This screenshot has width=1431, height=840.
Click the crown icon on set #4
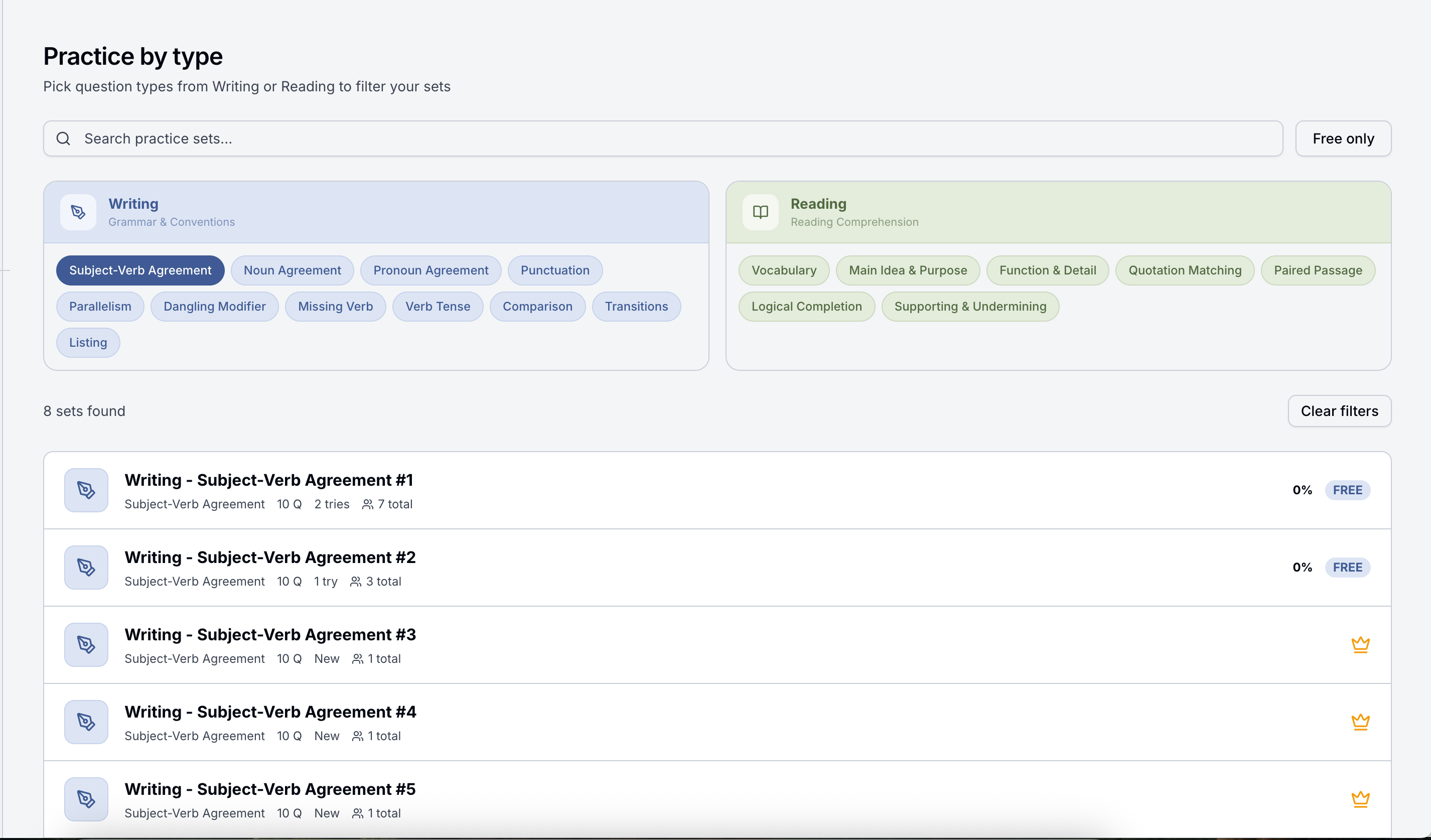[1360, 722]
